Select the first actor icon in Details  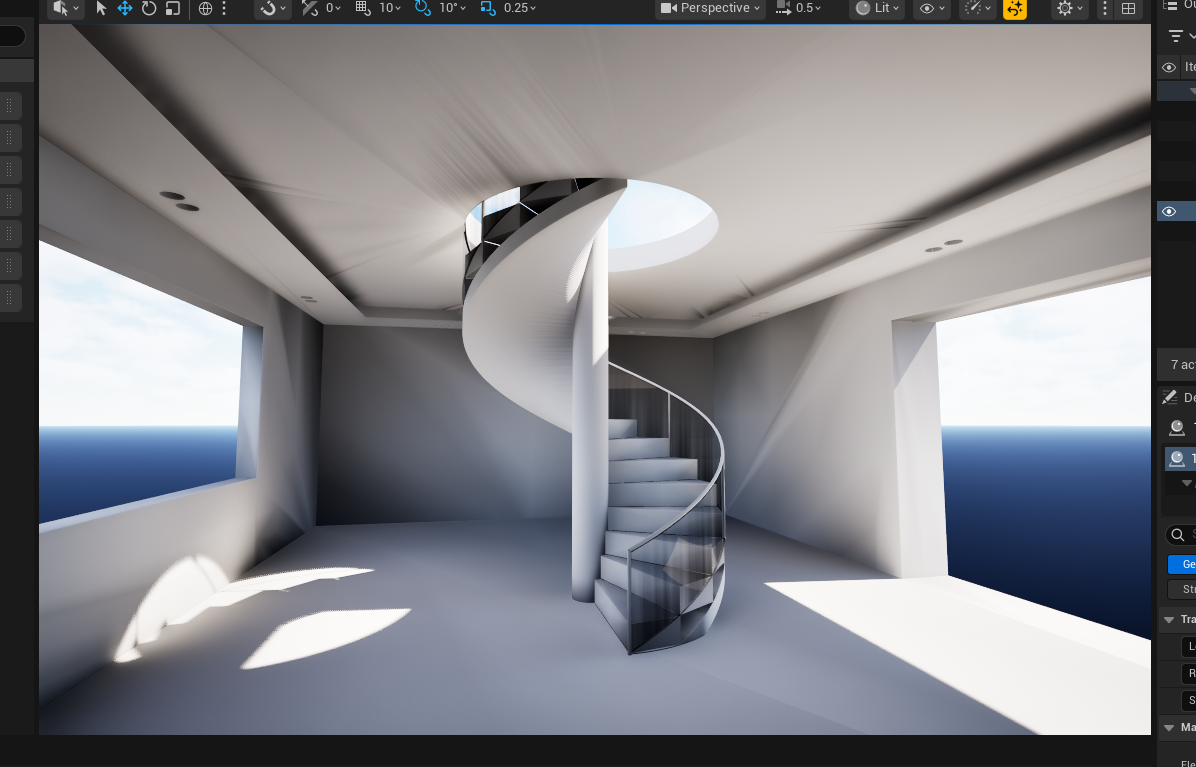1177,428
